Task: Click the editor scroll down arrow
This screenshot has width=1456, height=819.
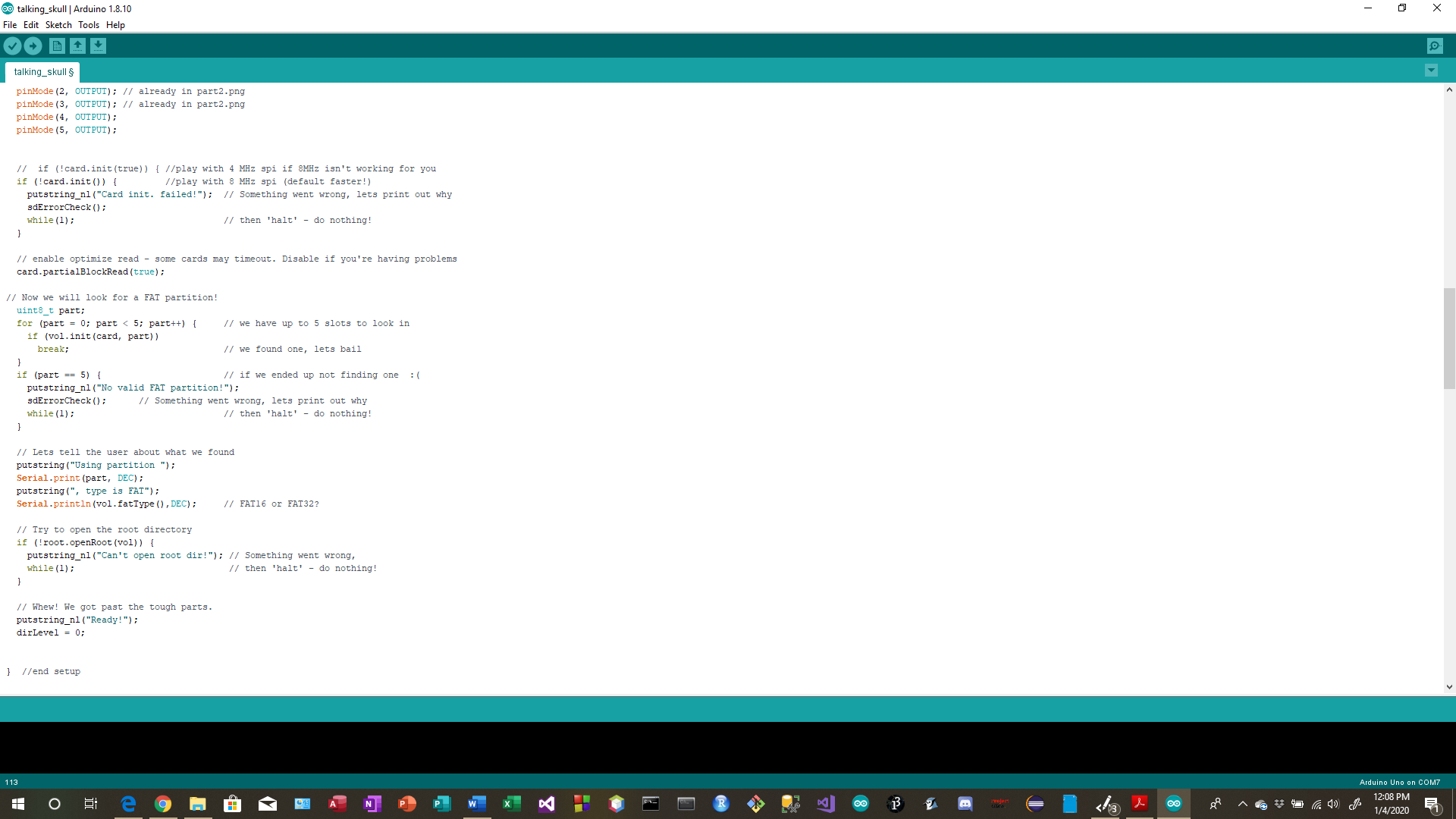Action: pyautogui.click(x=1449, y=687)
